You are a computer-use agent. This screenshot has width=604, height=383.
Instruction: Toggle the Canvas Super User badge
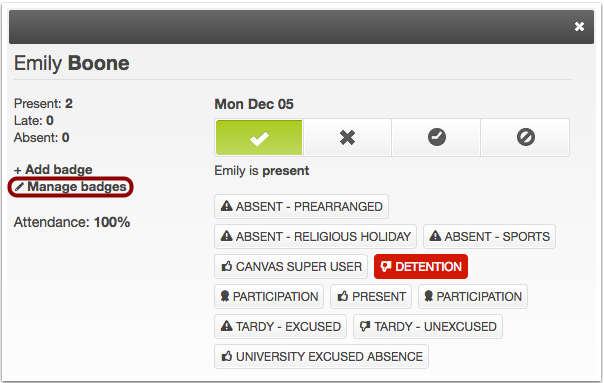[291, 267]
